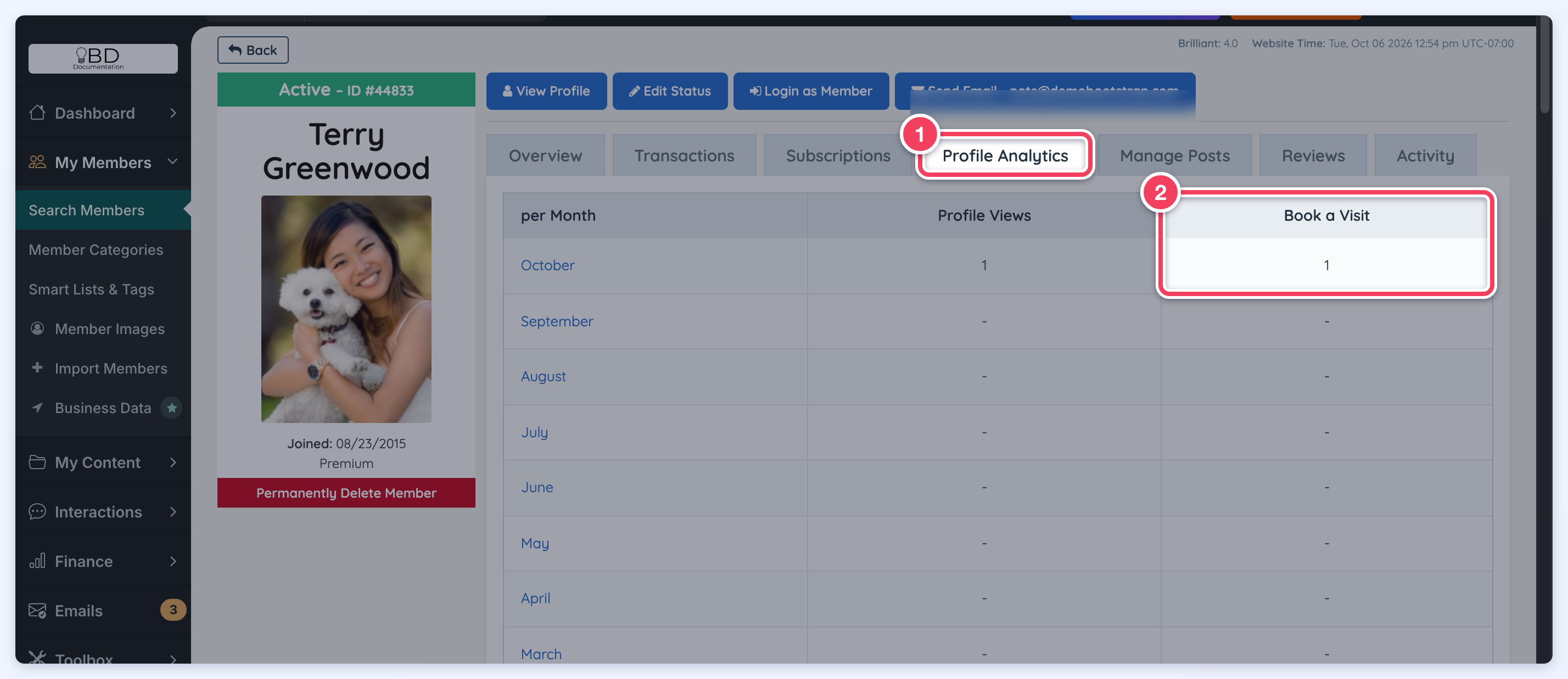The height and width of the screenshot is (679, 1568).
Task: Open the July analytics link
Action: pyautogui.click(x=534, y=432)
